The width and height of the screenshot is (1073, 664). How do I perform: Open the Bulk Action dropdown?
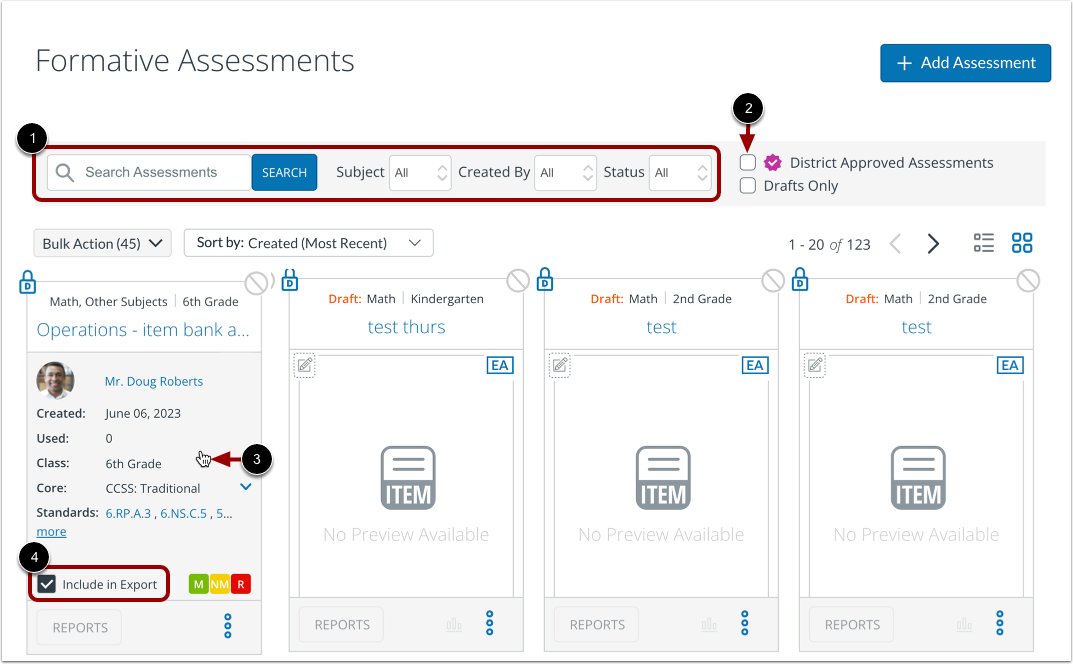tap(102, 242)
